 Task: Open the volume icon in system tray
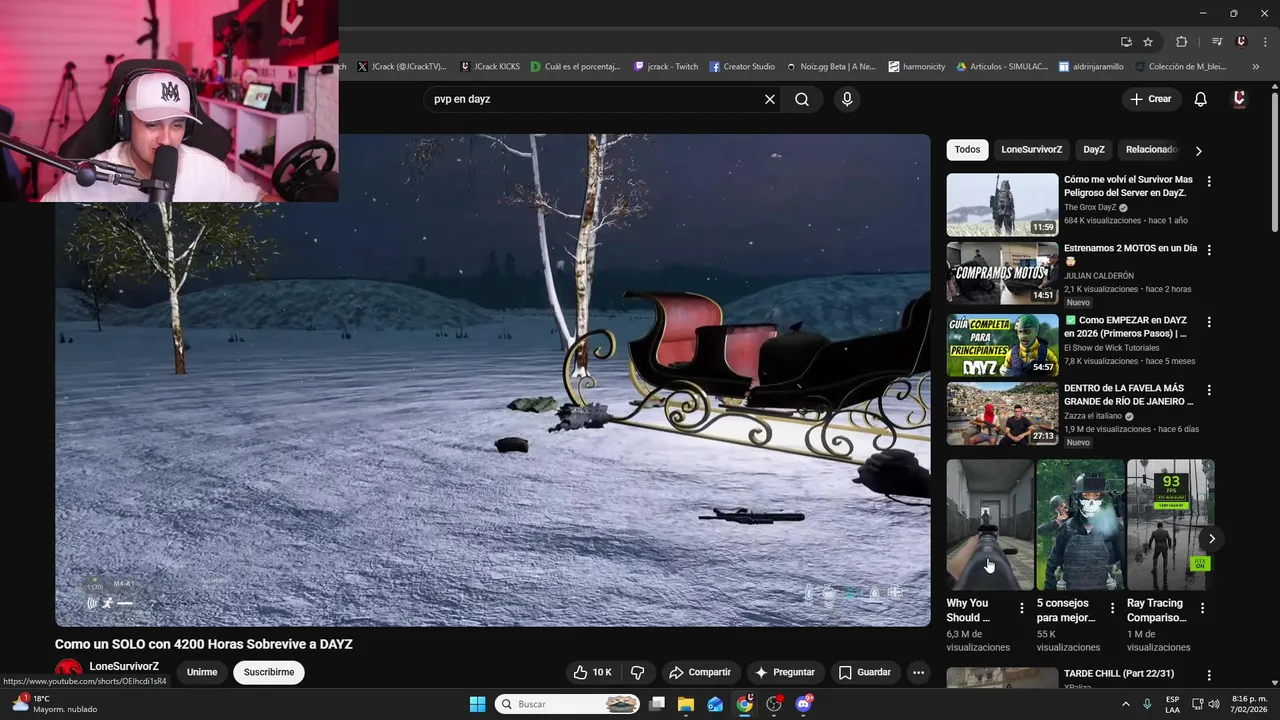[x=1214, y=704]
